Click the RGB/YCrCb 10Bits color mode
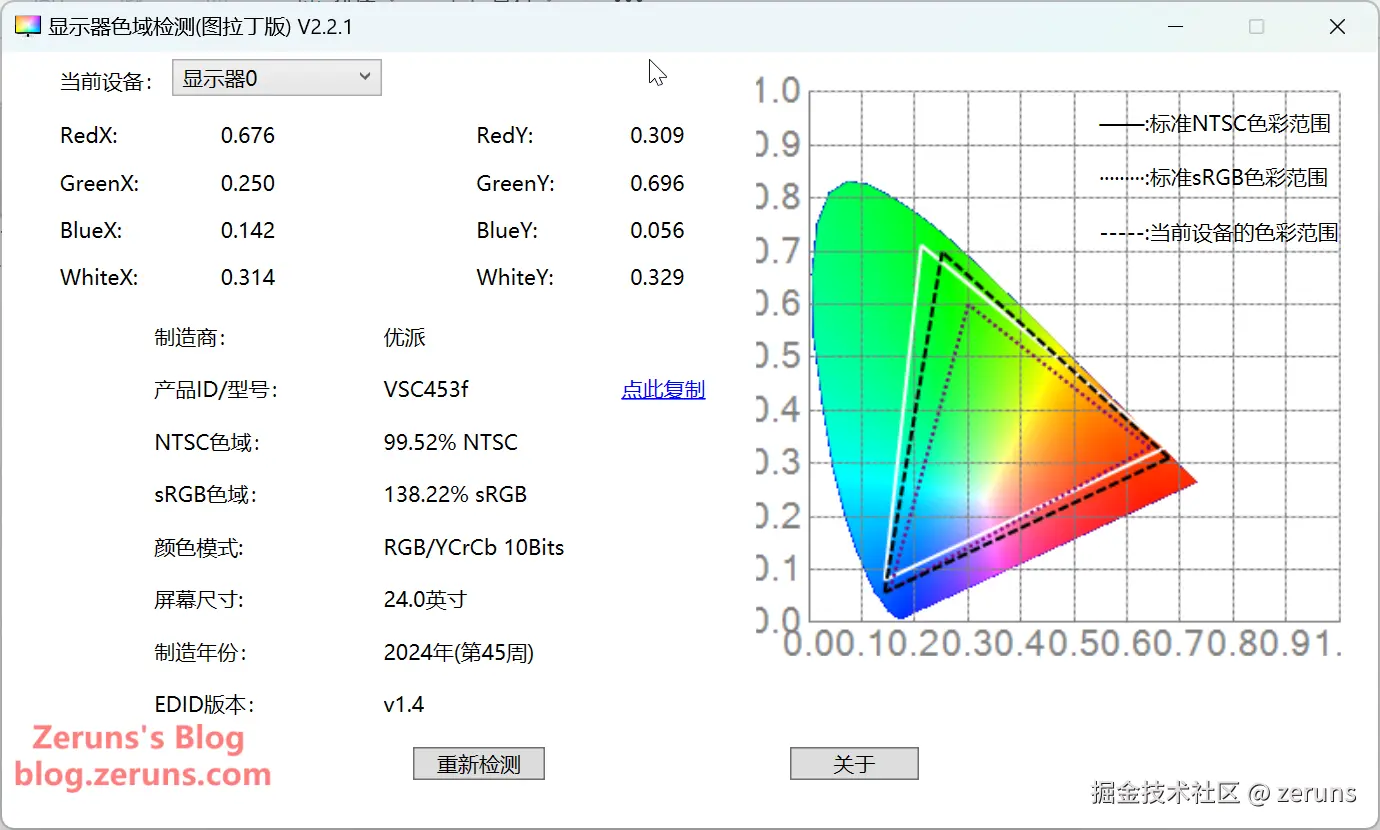The image size is (1380, 830). (474, 547)
